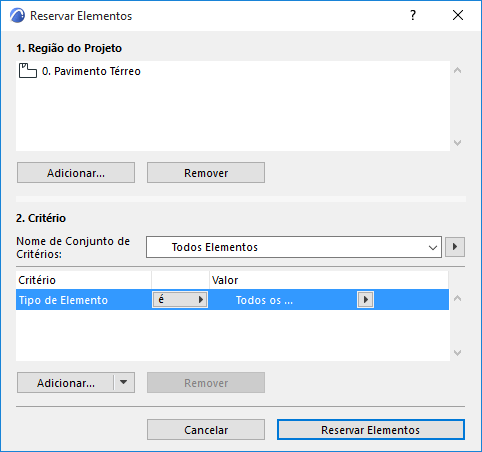Click the region list scroll-up arrow

458,70
